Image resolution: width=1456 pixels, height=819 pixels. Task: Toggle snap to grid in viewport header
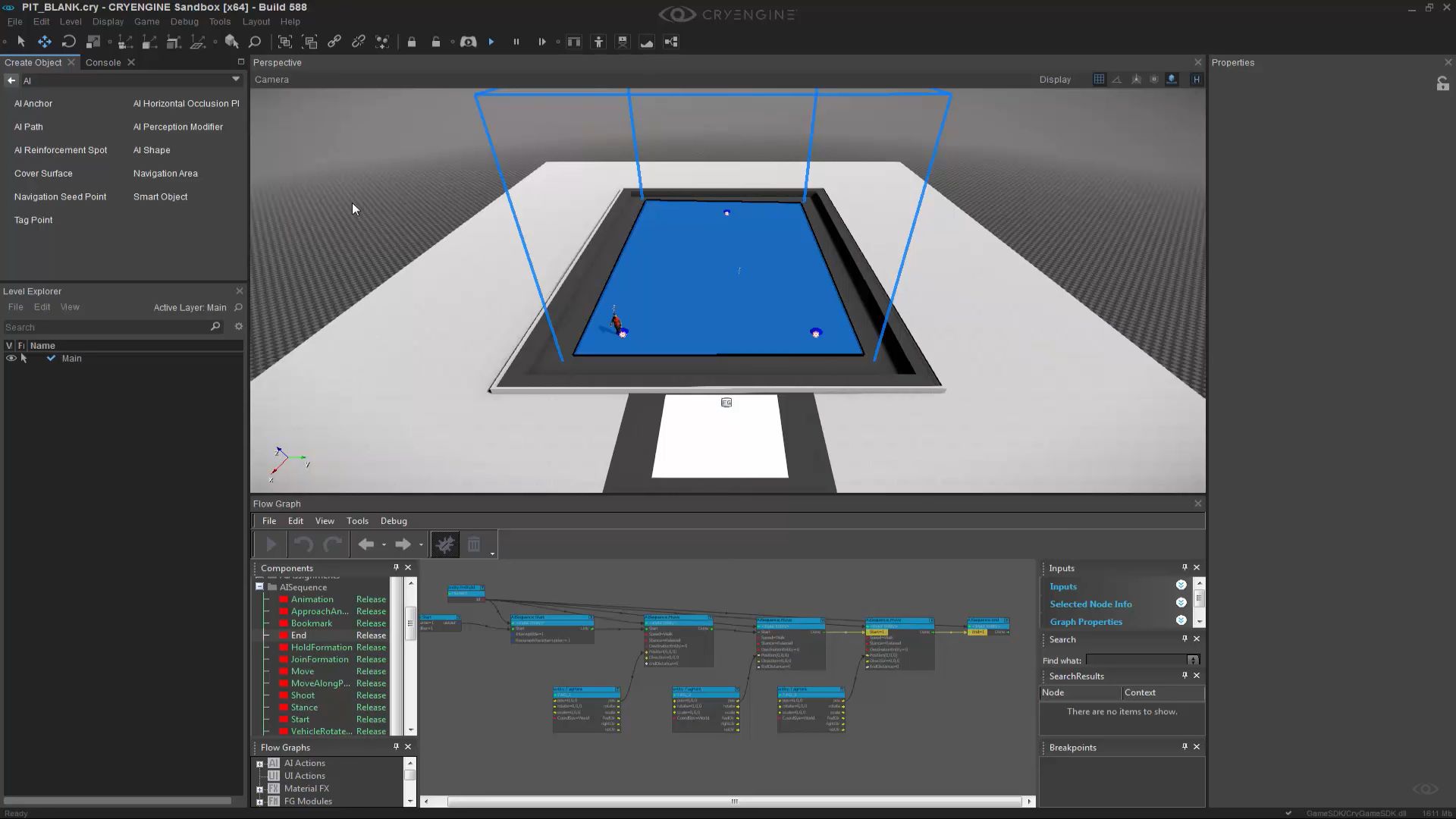pyautogui.click(x=1099, y=79)
